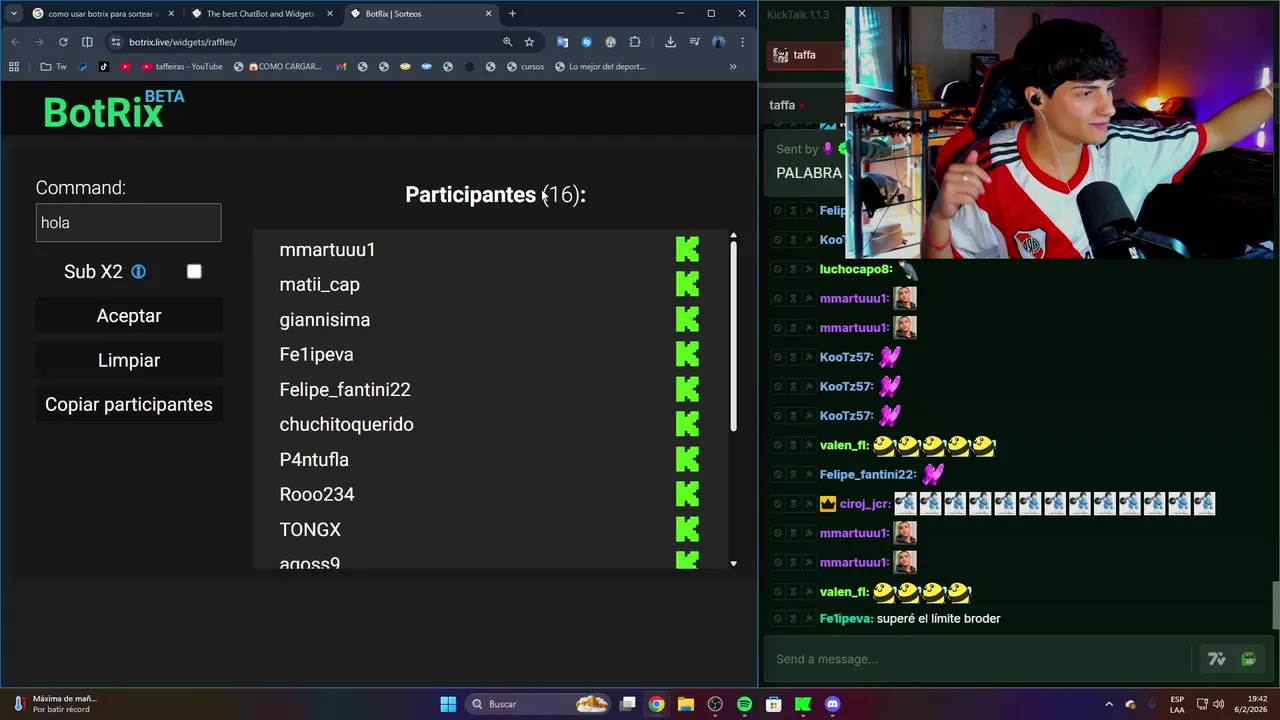Switch to 'The best ChatBot and Widgets' tab

pos(262,14)
